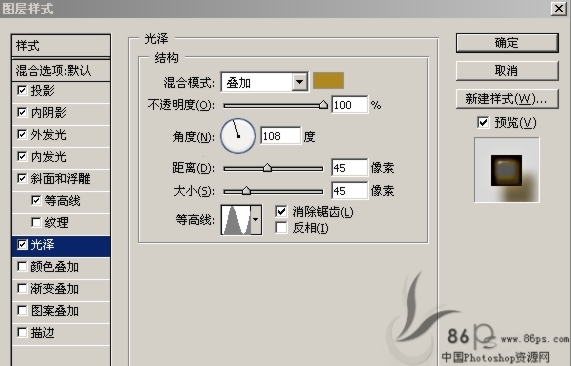
Task: Select the 颜色叠加 style entry label
Action: 55,267
